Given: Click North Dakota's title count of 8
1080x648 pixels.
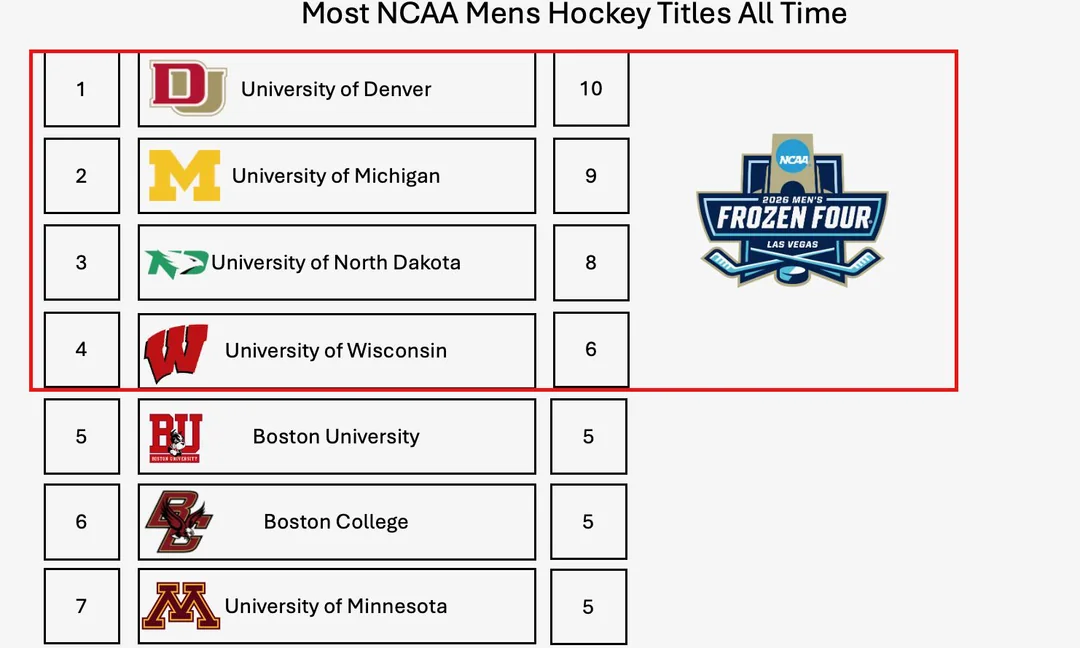Looking at the screenshot, I should pos(591,263).
